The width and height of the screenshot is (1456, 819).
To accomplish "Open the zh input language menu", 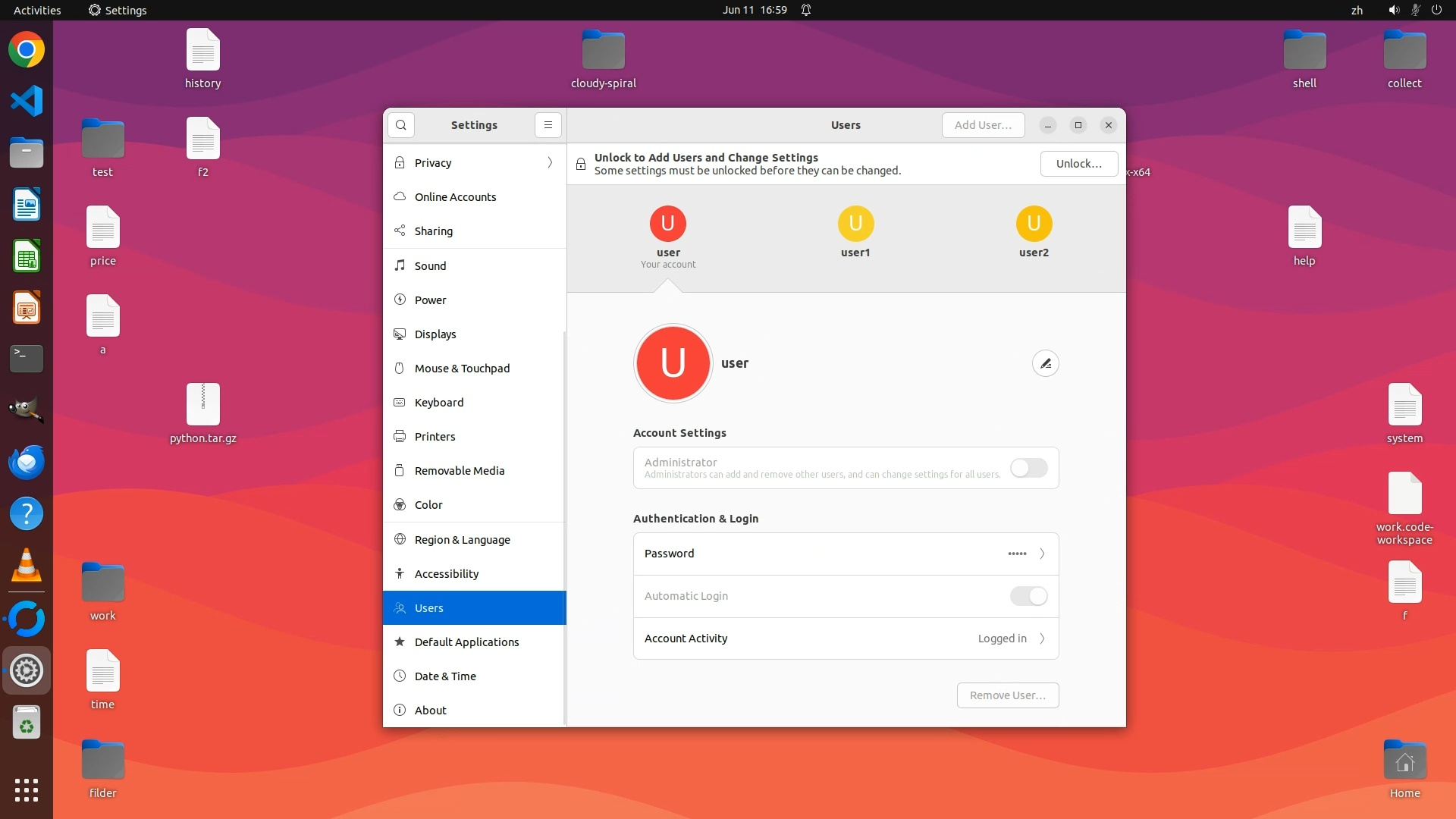I will (1357, 10).
